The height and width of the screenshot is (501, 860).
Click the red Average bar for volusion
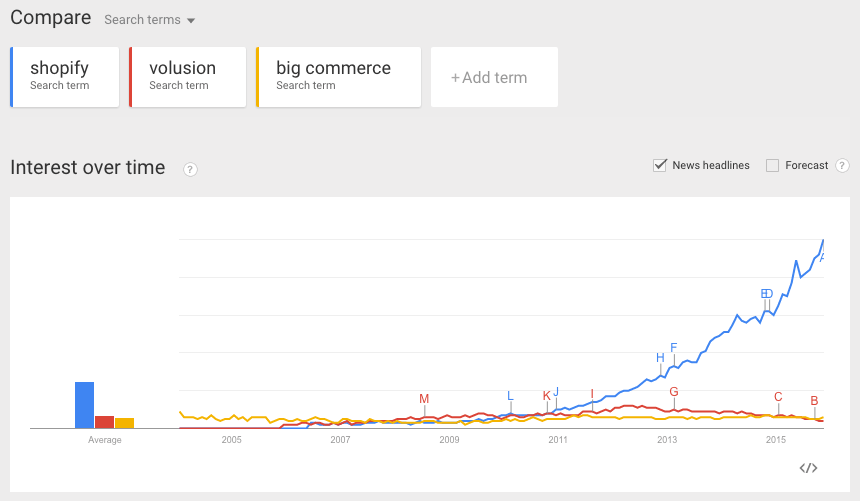click(104, 422)
